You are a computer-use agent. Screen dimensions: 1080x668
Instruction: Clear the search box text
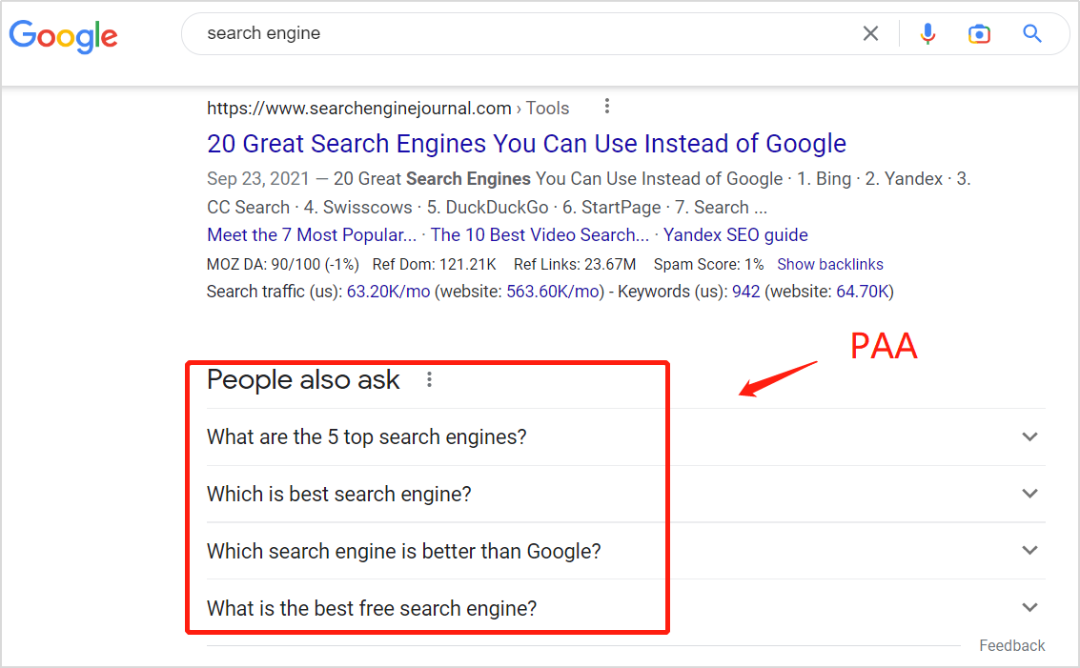[871, 34]
